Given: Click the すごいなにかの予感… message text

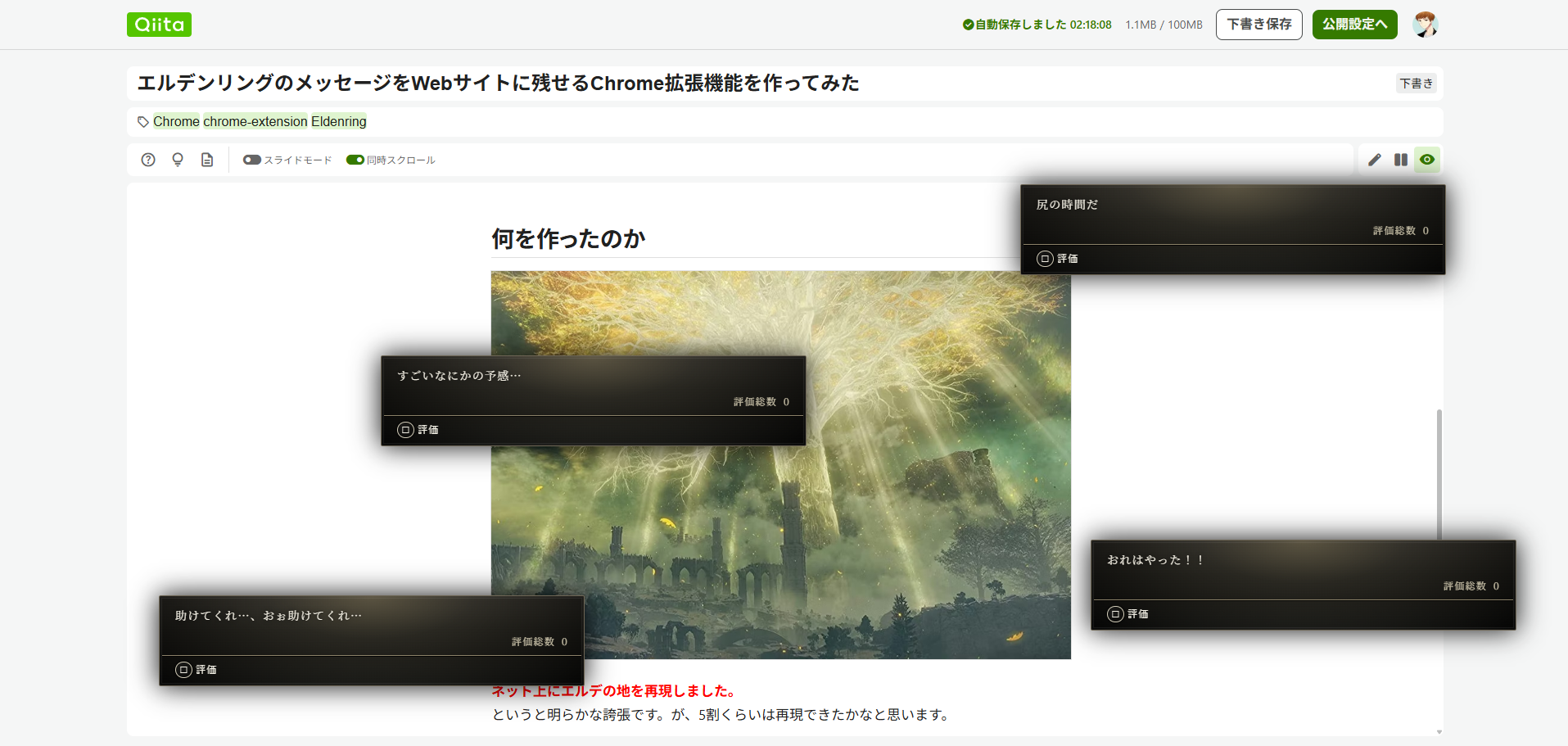Looking at the screenshot, I should [x=459, y=376].
